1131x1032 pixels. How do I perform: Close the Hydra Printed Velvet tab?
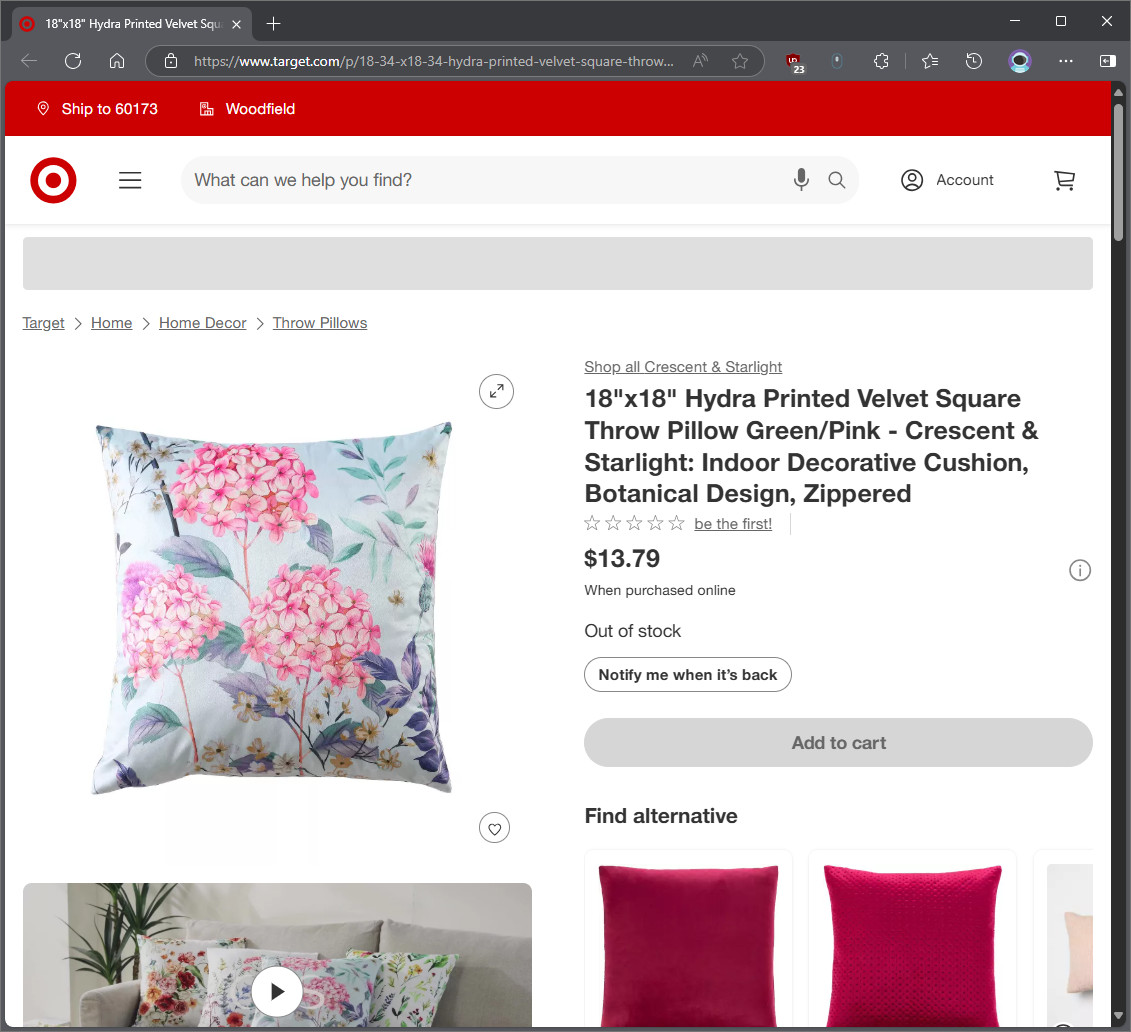237,24
